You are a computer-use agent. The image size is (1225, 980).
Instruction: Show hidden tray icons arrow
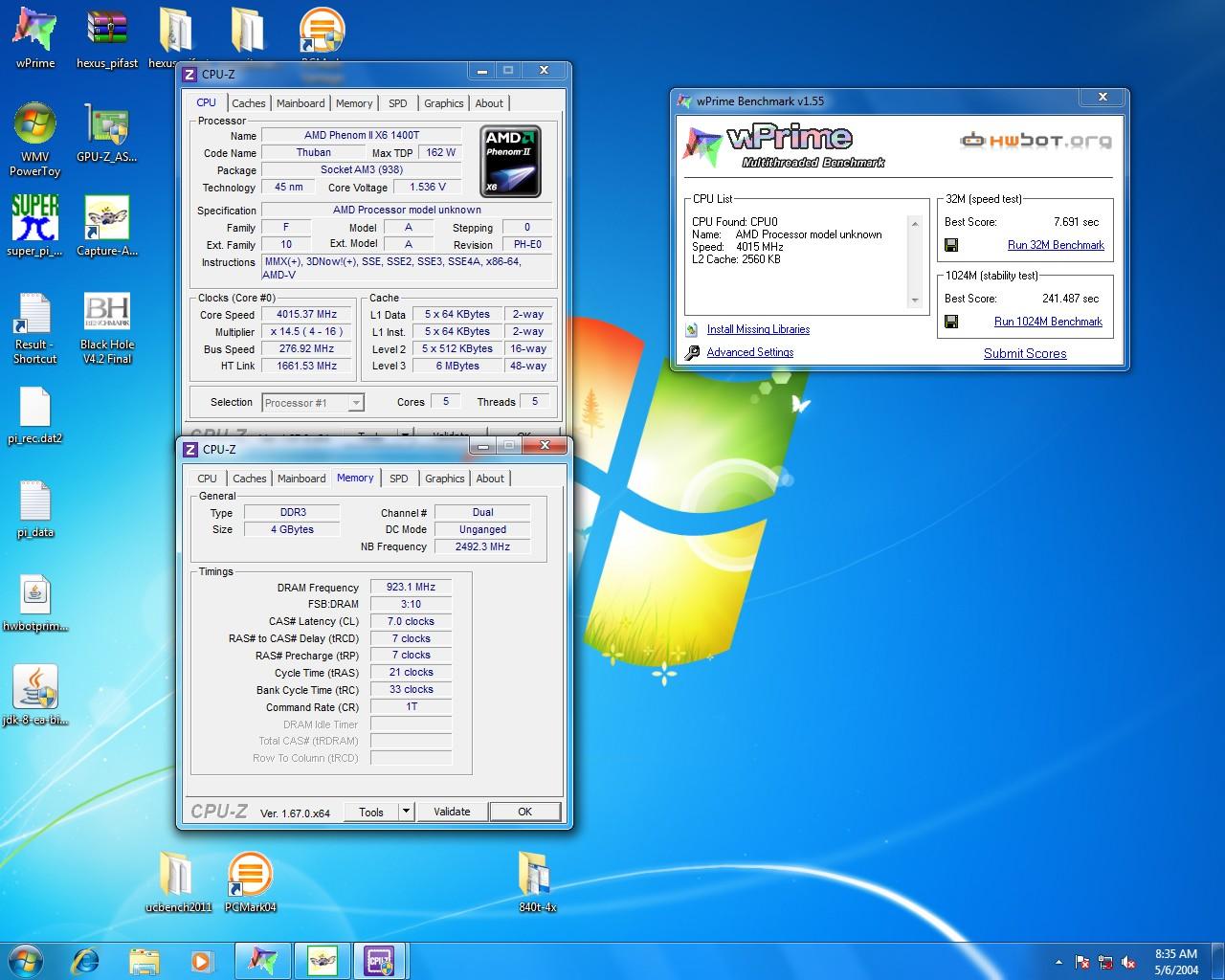(1058, 962)
